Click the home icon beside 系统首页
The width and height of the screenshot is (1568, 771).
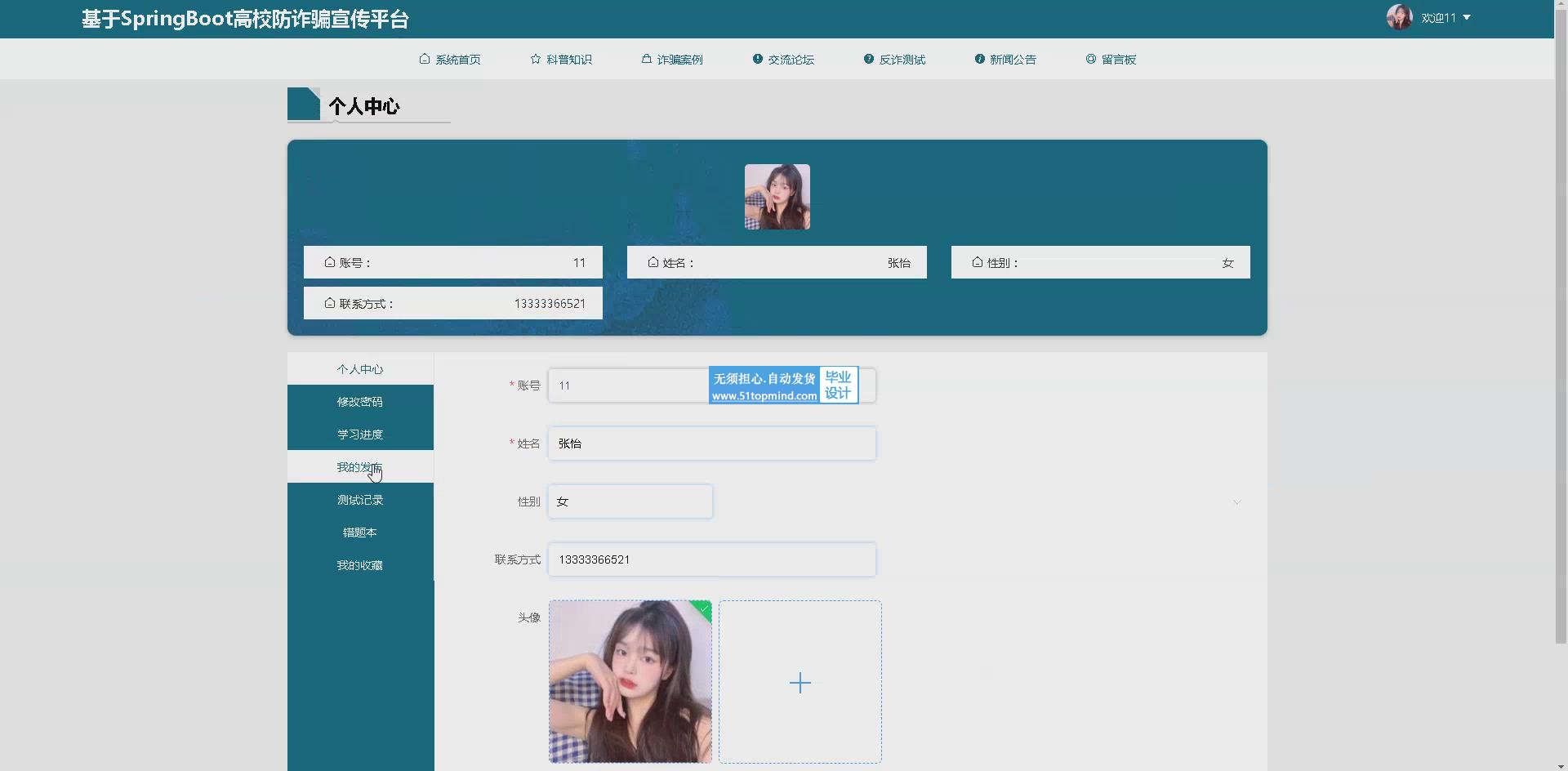click(x=424, y=59)
